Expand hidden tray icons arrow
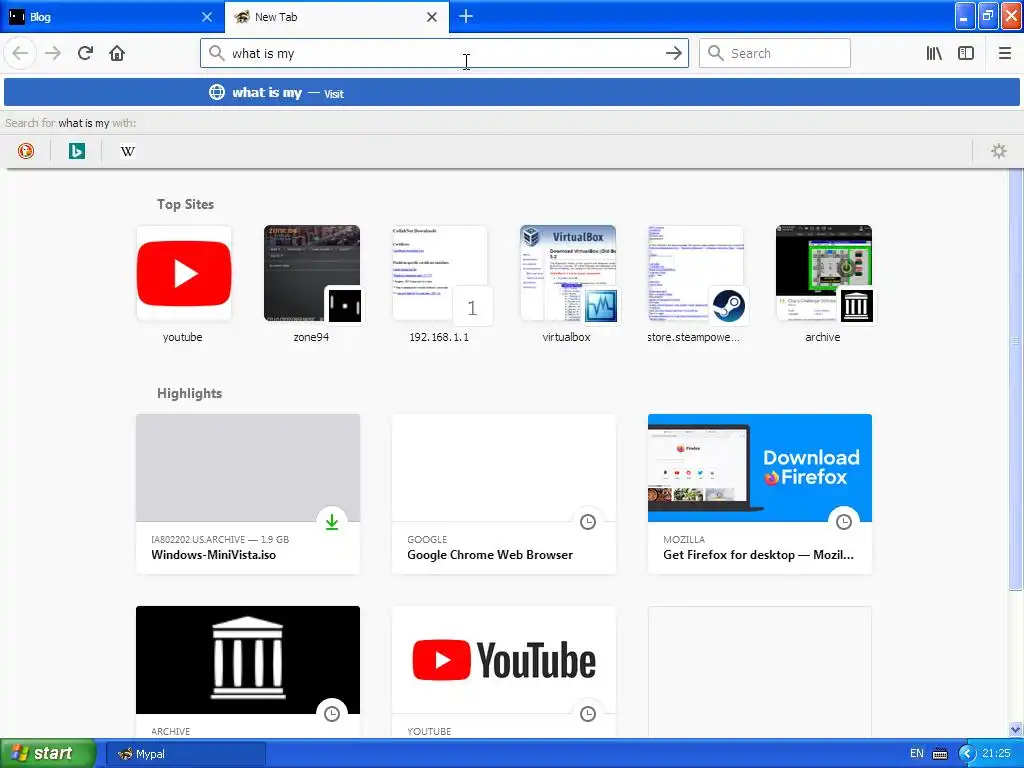Image resolution: width=1024 pixels, height=768 pixels. pyautogui.click(x=967, y=754)
